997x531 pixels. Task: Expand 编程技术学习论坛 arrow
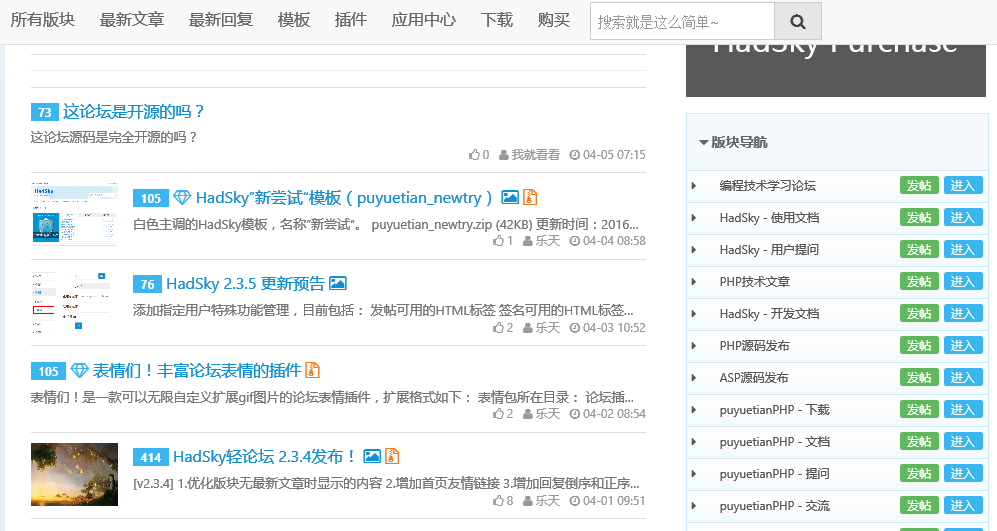point(694,186)
